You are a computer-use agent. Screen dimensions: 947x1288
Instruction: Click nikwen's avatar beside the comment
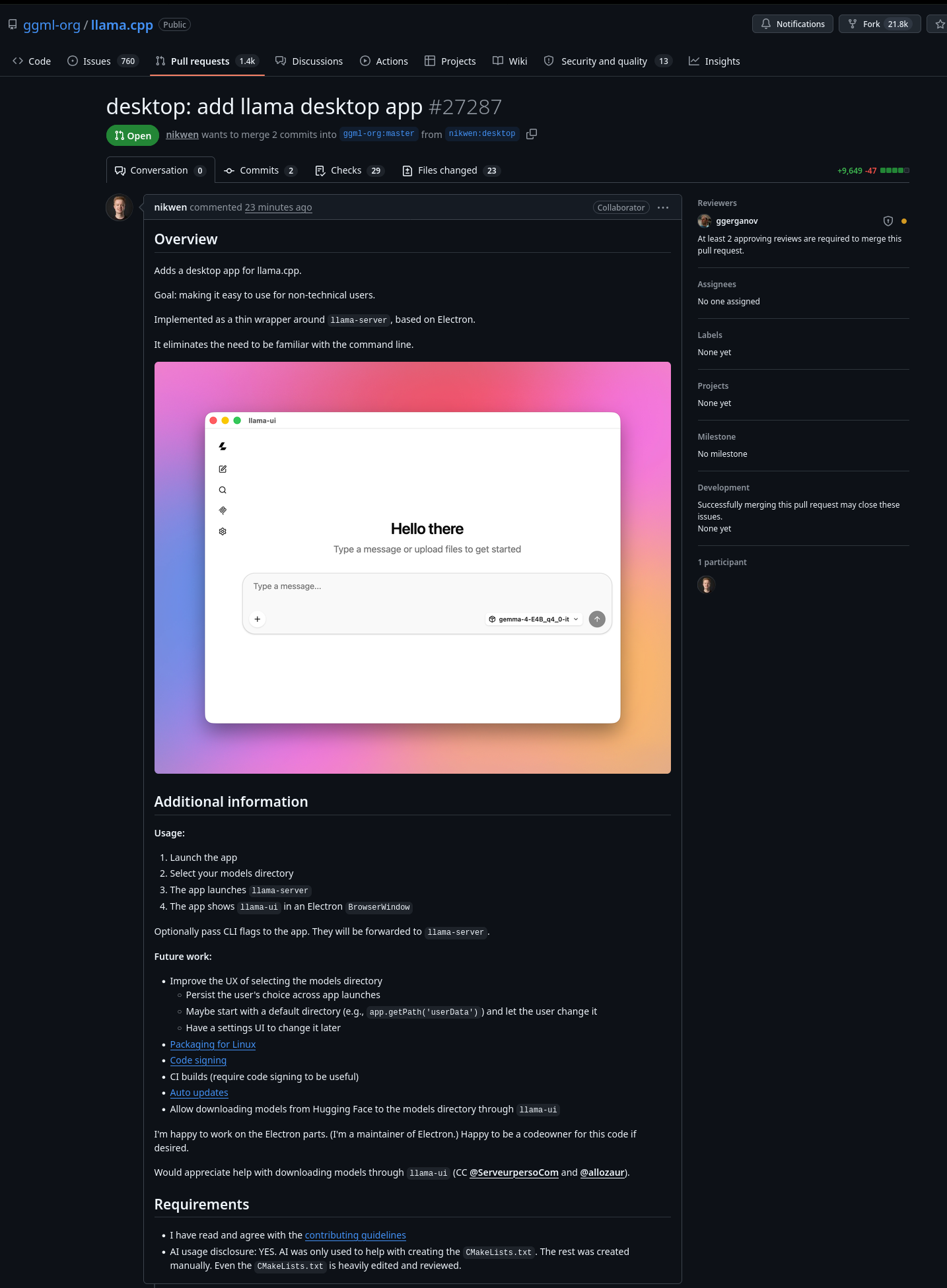point(120,207)
